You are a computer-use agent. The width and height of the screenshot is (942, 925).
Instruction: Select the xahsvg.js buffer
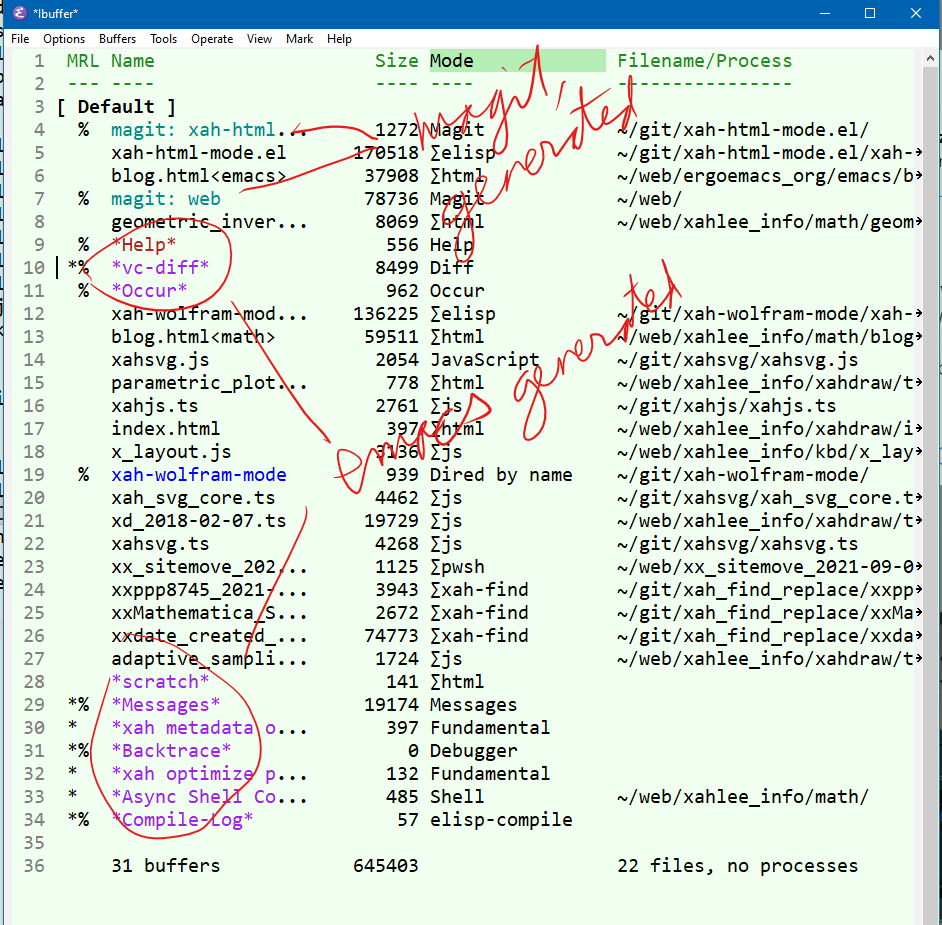pos(160,360)
